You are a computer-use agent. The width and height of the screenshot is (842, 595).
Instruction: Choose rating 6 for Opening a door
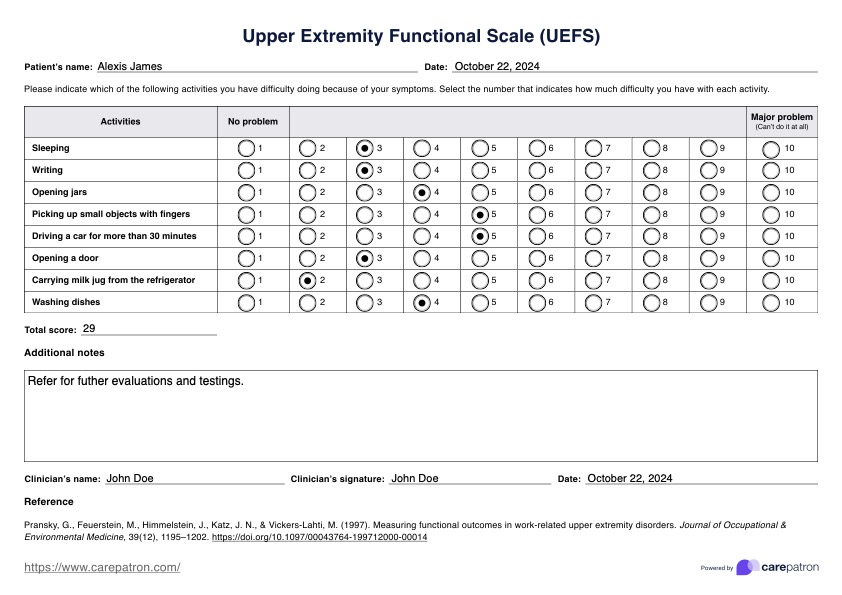click(x=537, y=258)
